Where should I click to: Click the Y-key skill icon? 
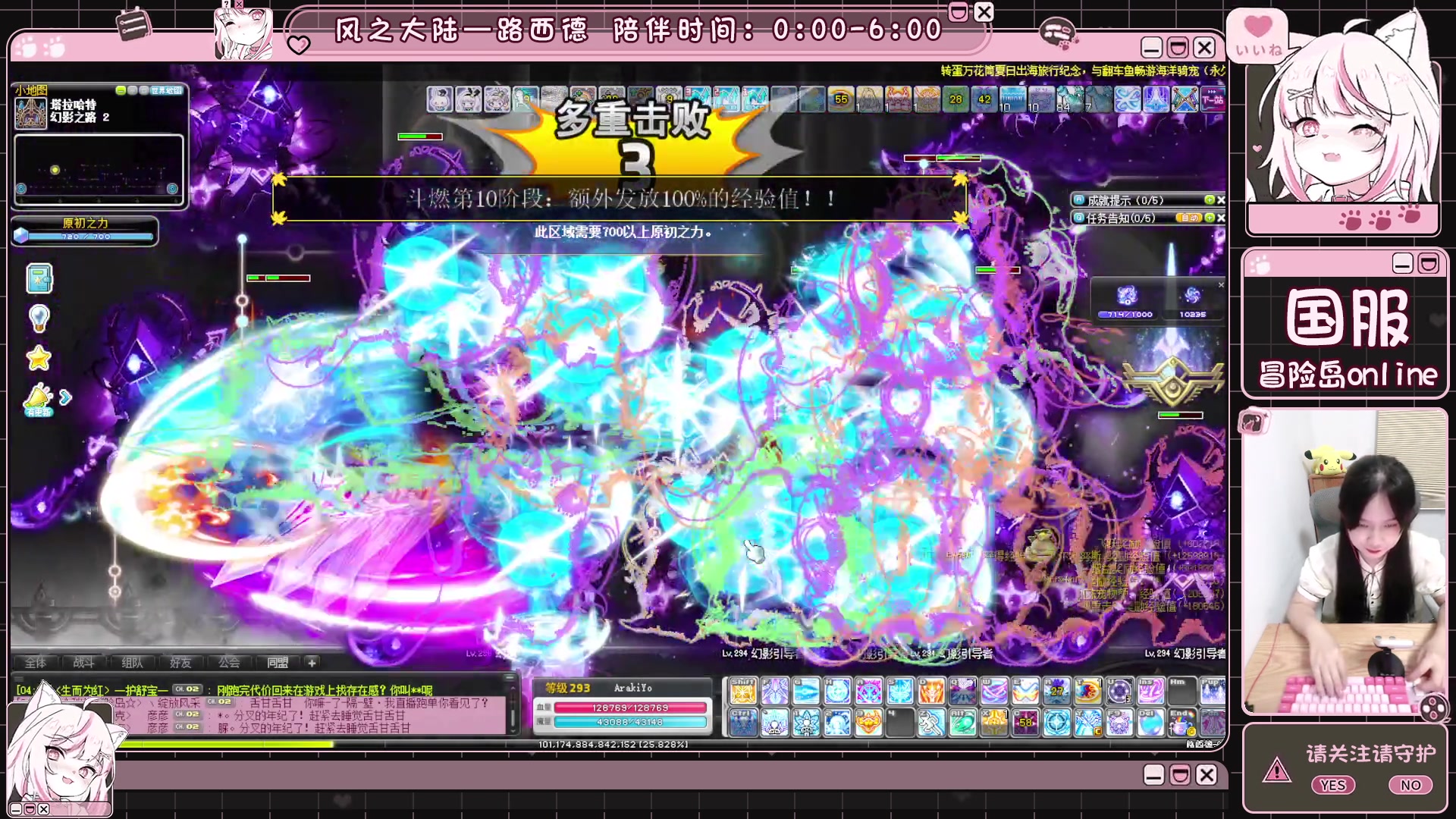click(x=1087, y=723)
